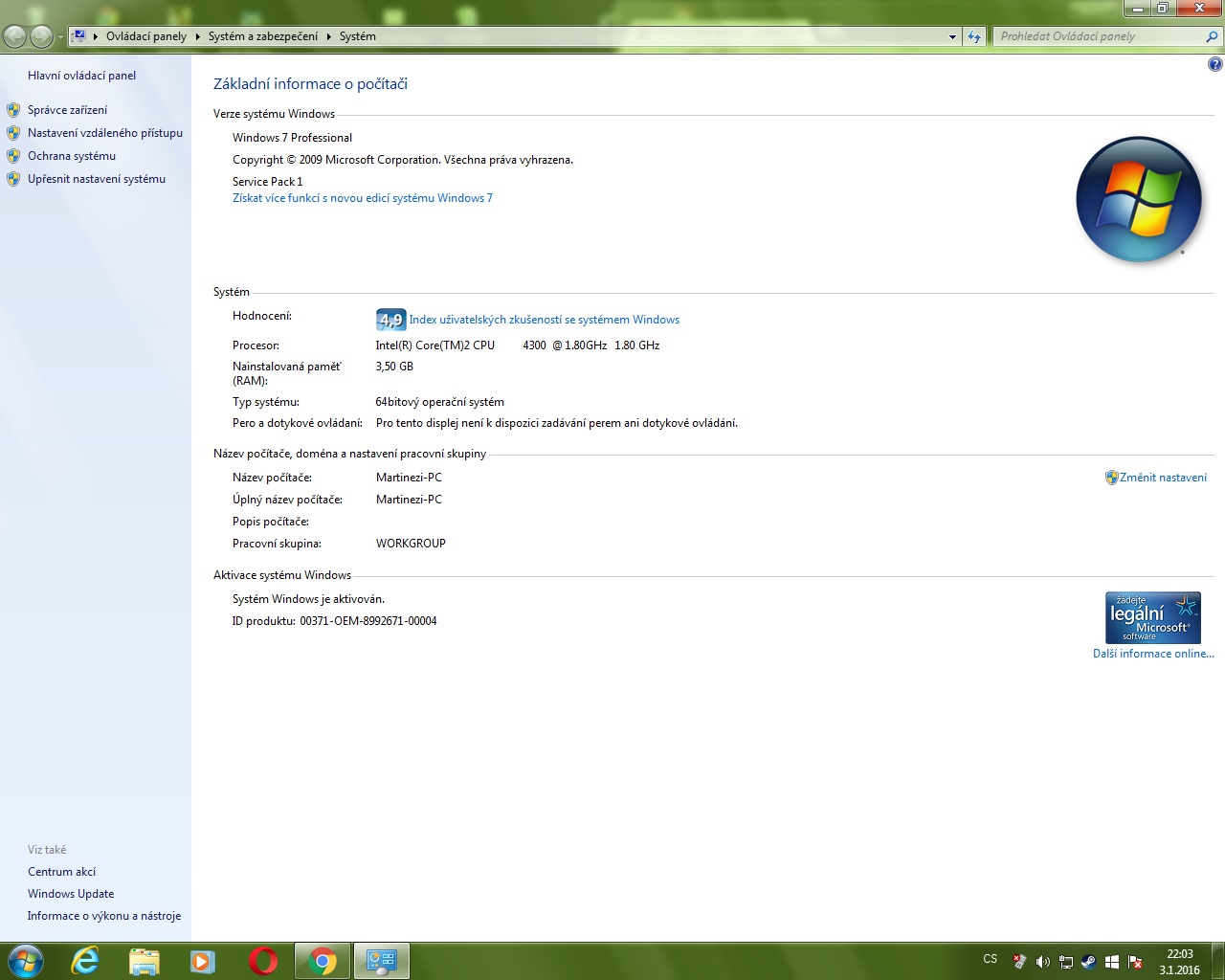Click the Service Pack 1 text
Screen dimensions: 1225x980
pyautogui.click(x=267, y=182)
